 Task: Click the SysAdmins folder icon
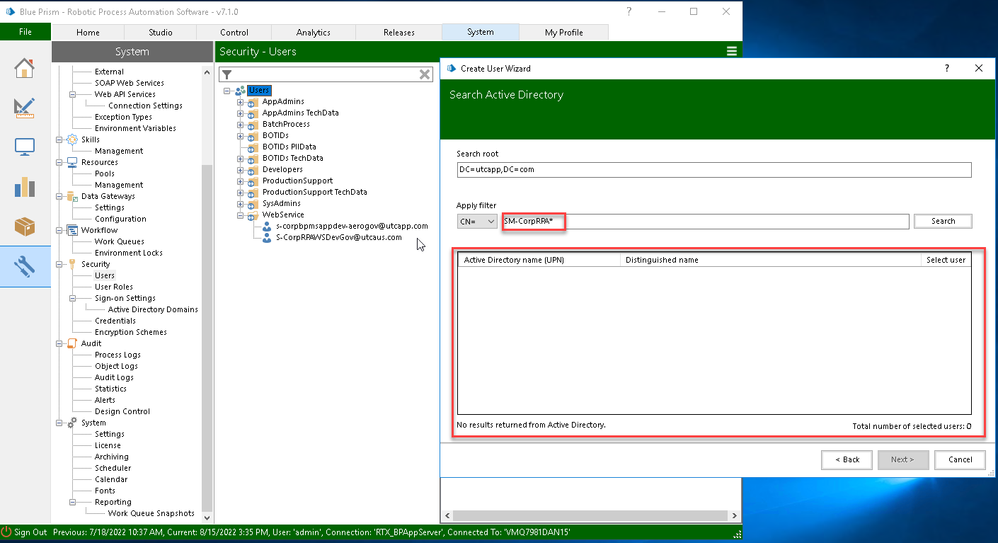[253, 204]
